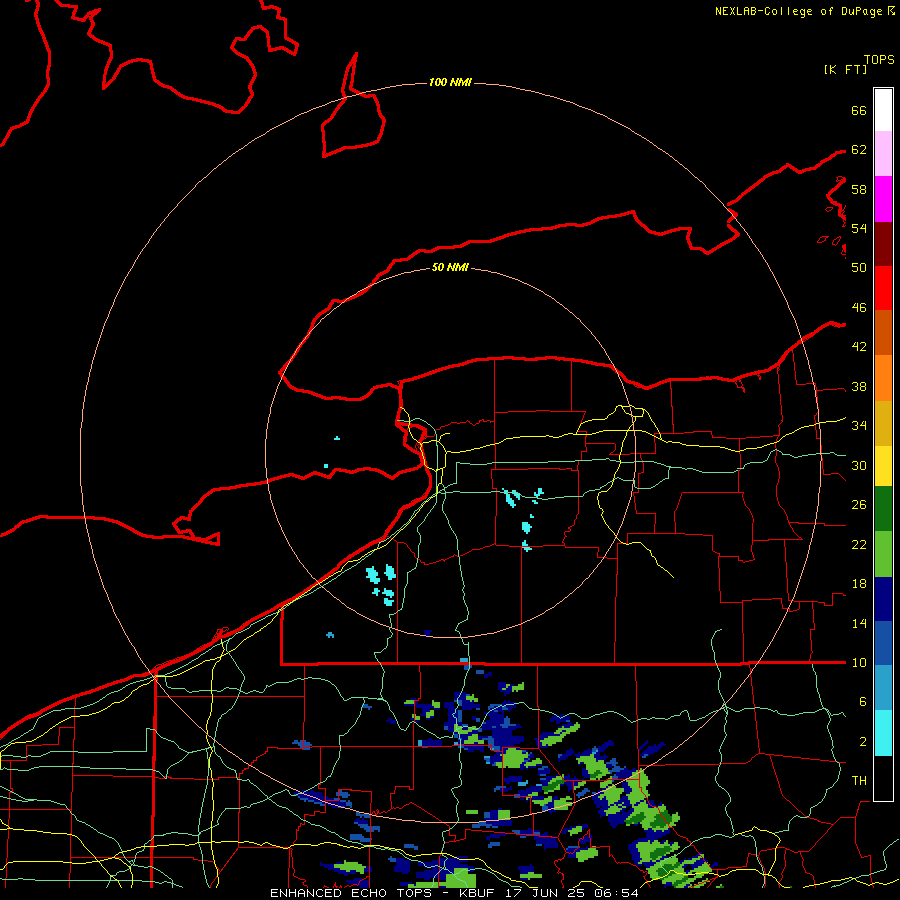Click the light green legend swatch
900x900 pixels.
pos(883,554)
